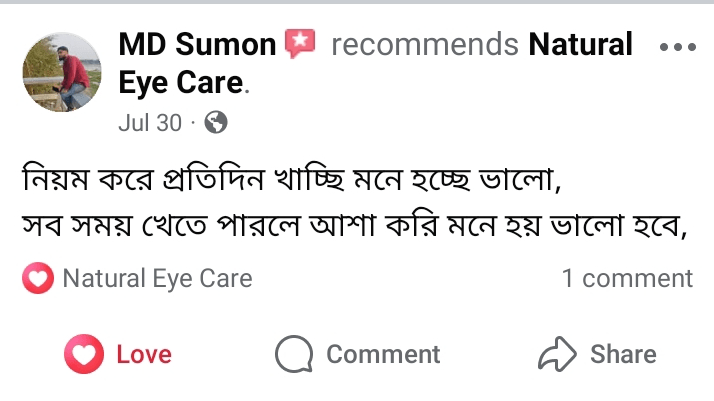The image size is (714, 401).
Task: Toggle the Love reaction text label
Action: tap(144, 354)
